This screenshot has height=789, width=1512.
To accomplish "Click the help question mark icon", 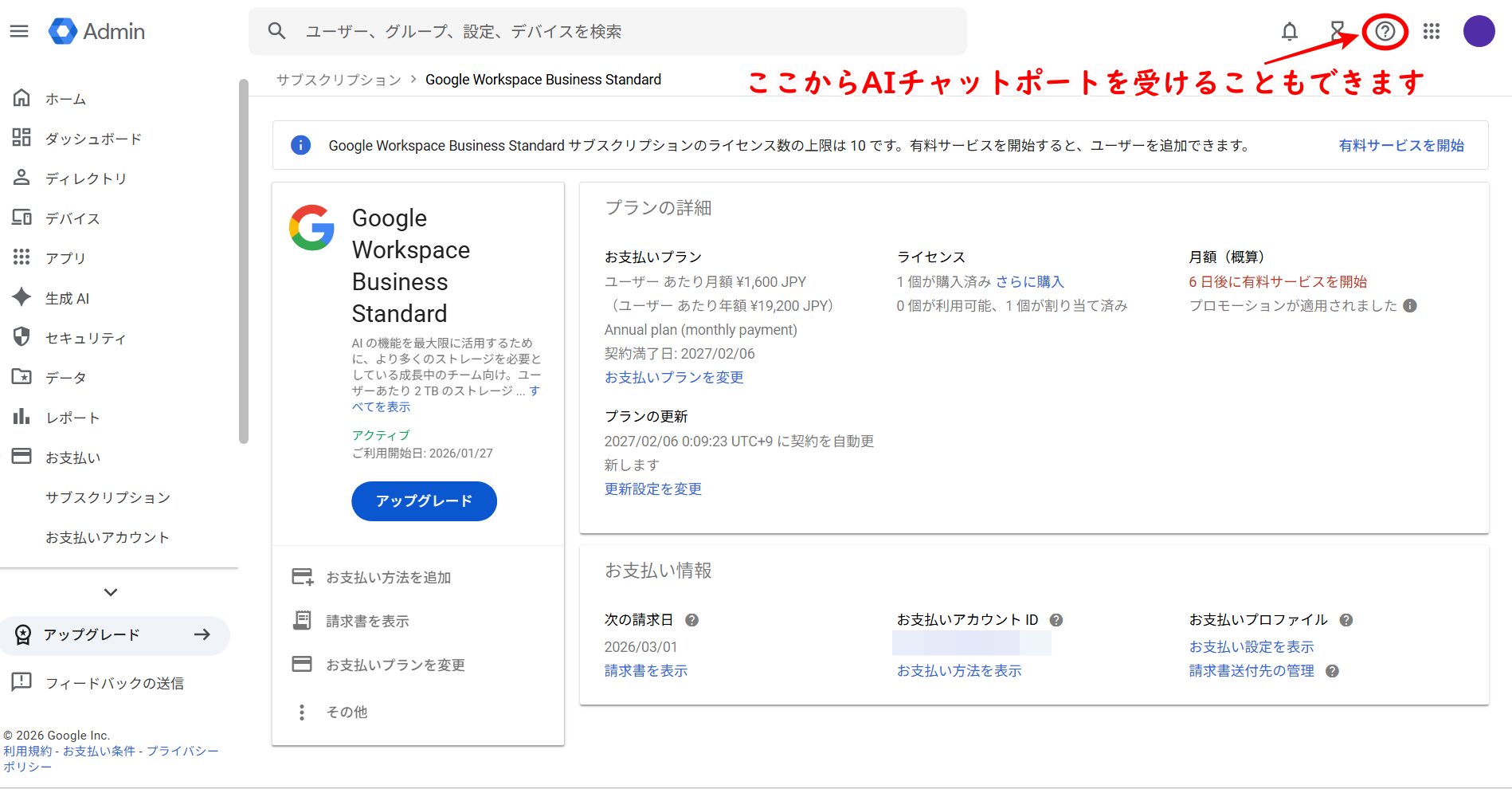I will click(1385, 31).
